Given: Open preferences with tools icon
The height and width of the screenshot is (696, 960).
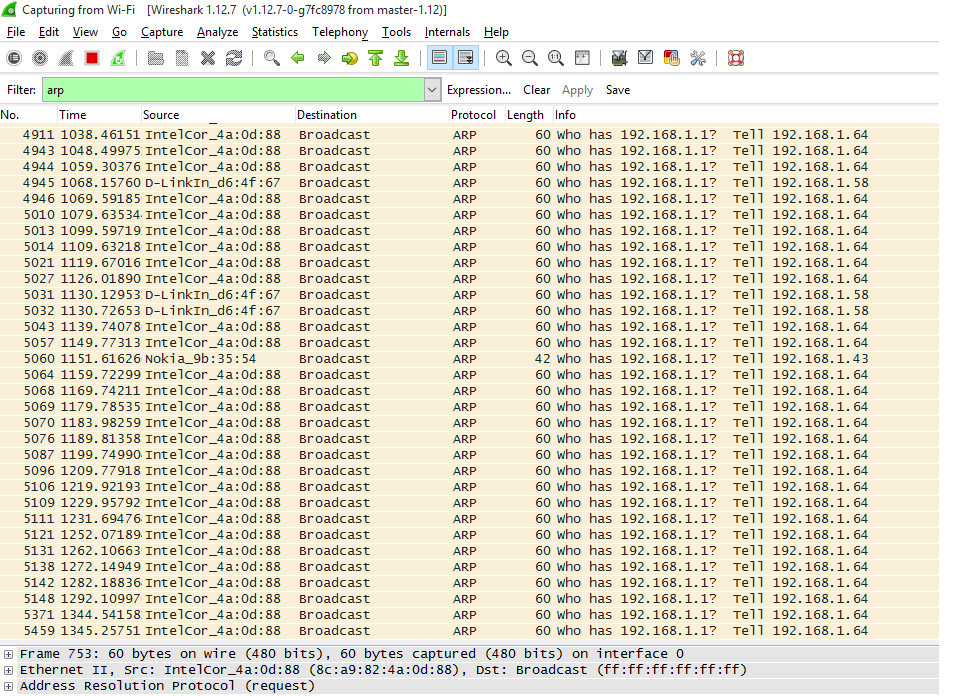Looking at the screenshot, I should pyautogui.click(x=698, y=58).
